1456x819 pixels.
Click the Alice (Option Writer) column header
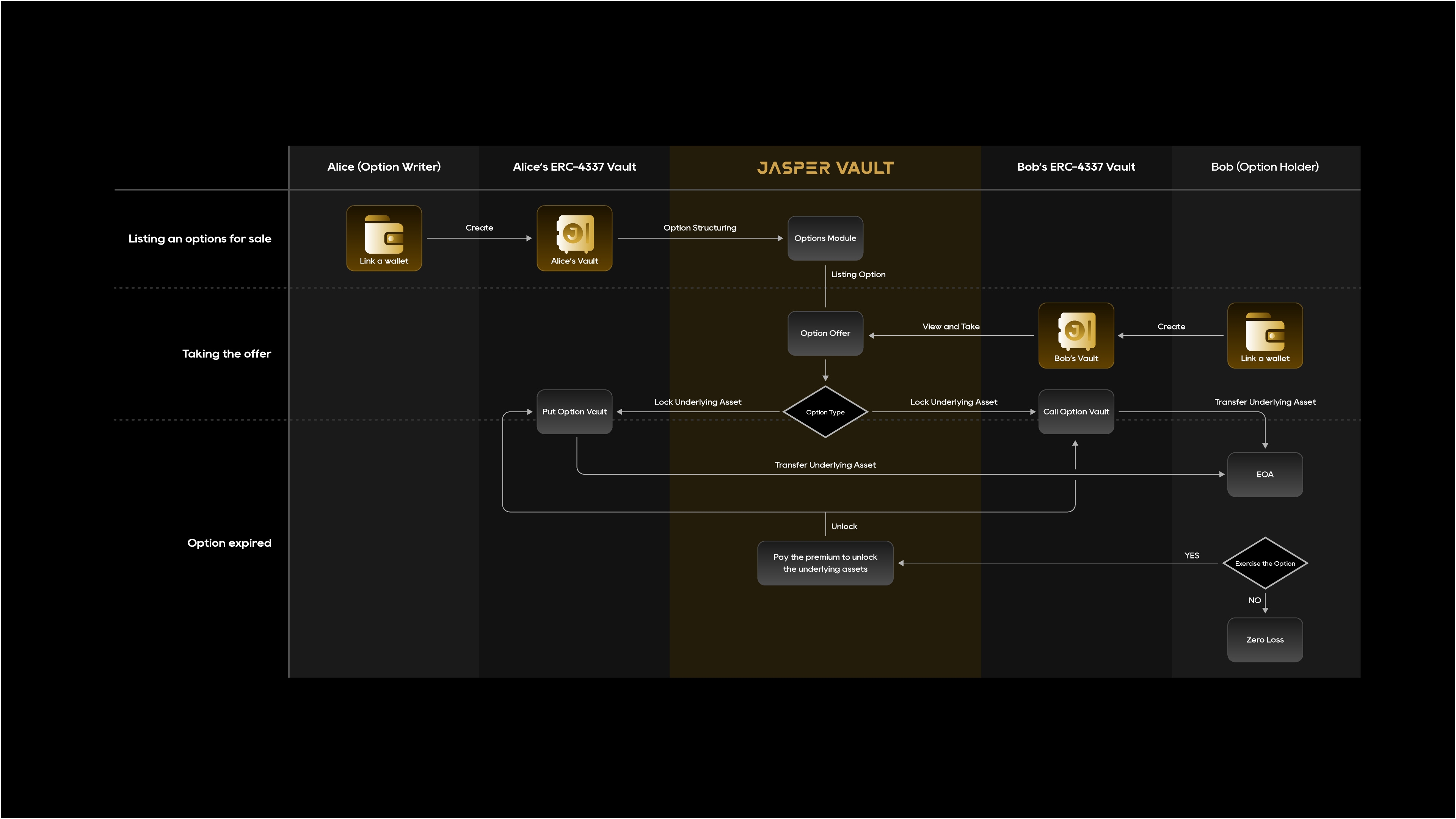pos(384,167)
